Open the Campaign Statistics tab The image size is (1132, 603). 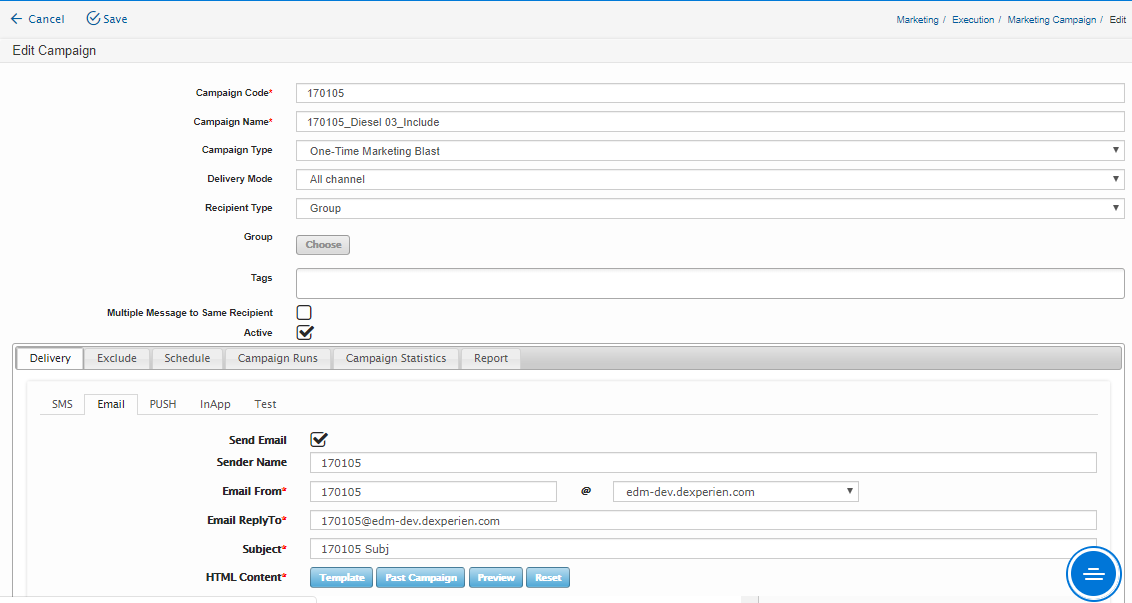[x=395, y=358]
